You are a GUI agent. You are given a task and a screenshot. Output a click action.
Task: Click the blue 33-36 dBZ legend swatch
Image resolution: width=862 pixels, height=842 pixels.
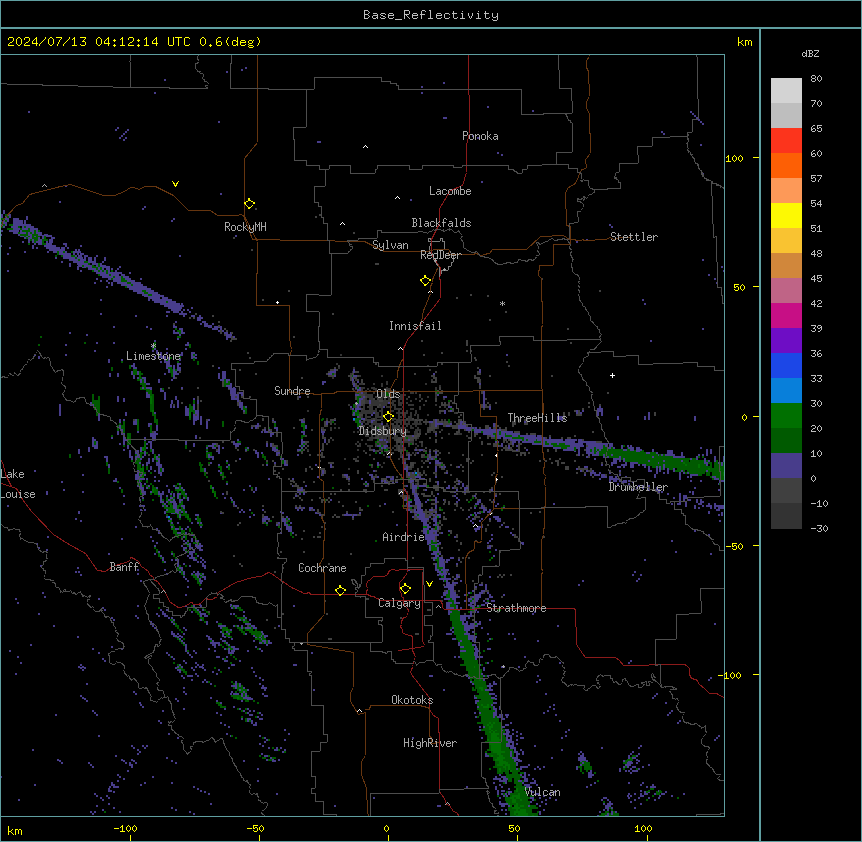pyautogui.click(x=786, y=365)
